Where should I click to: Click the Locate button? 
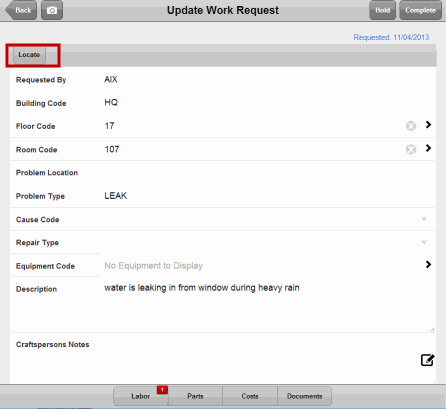point(29,55)
